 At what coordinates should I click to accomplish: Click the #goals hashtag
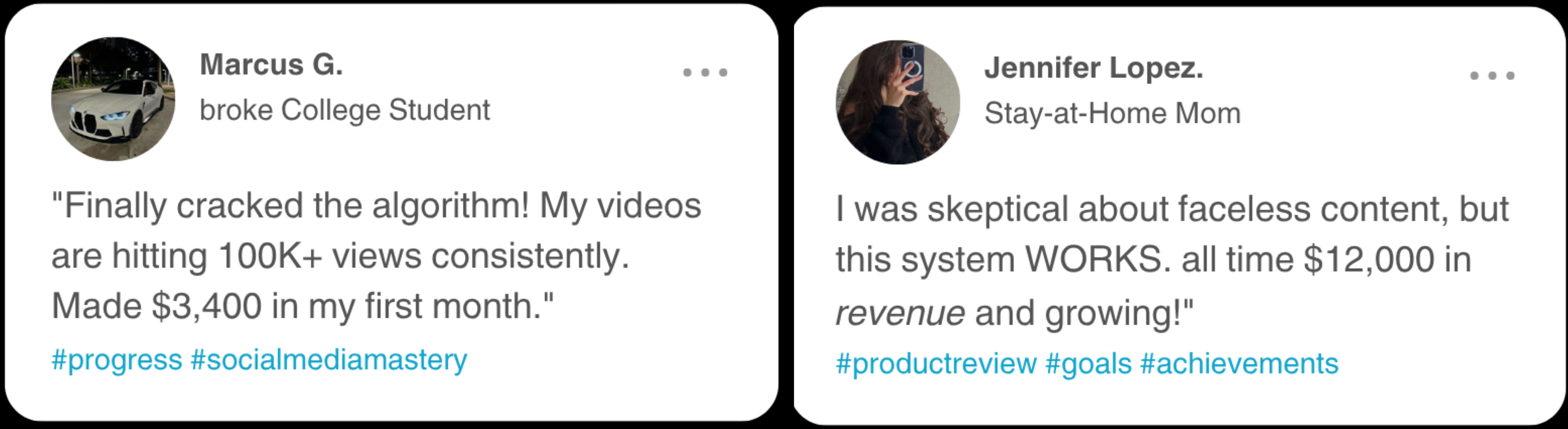tap(1088, 364)
